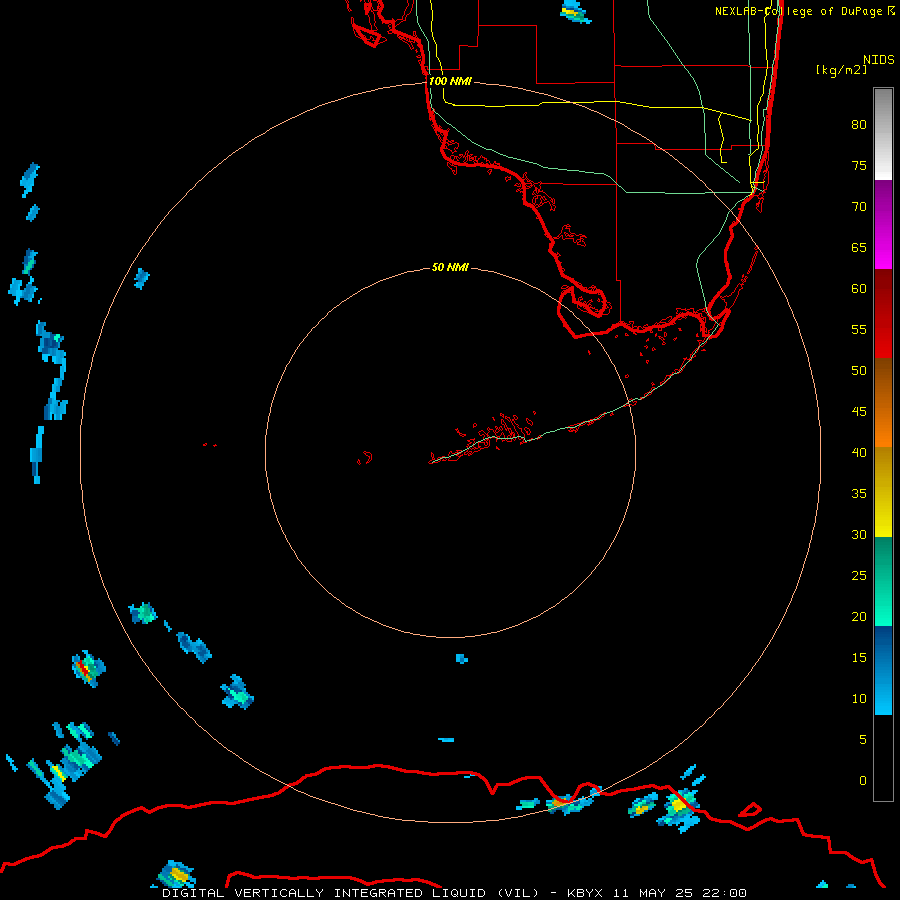Screen dimensions: 900x900
Task: Click the 65 value on the VIL scale
Action: pos(859,248)
